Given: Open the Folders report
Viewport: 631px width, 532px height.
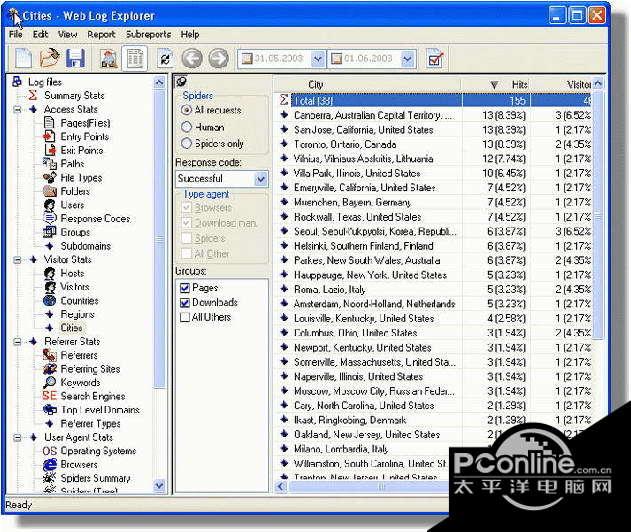Looking at the screenshot, I should [x=75, y=191].
